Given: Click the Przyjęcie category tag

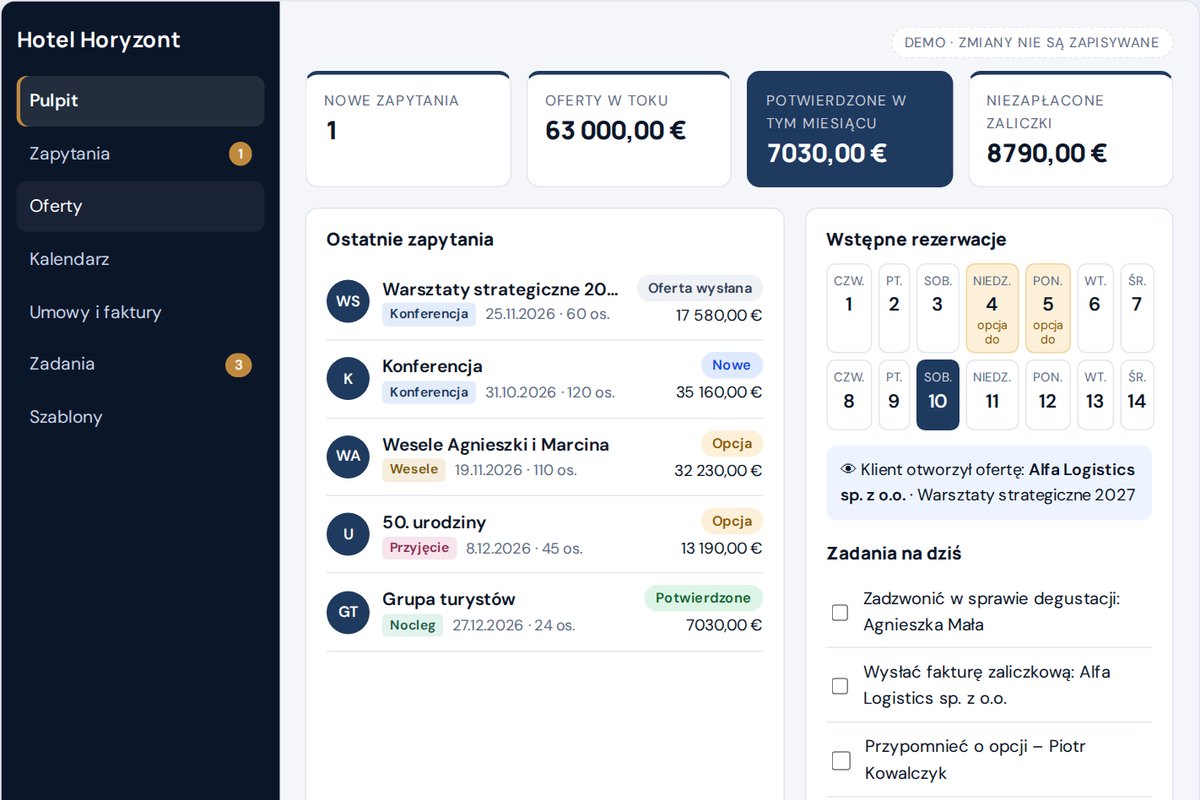Looking at the screenshot, I should pos(420,547).
